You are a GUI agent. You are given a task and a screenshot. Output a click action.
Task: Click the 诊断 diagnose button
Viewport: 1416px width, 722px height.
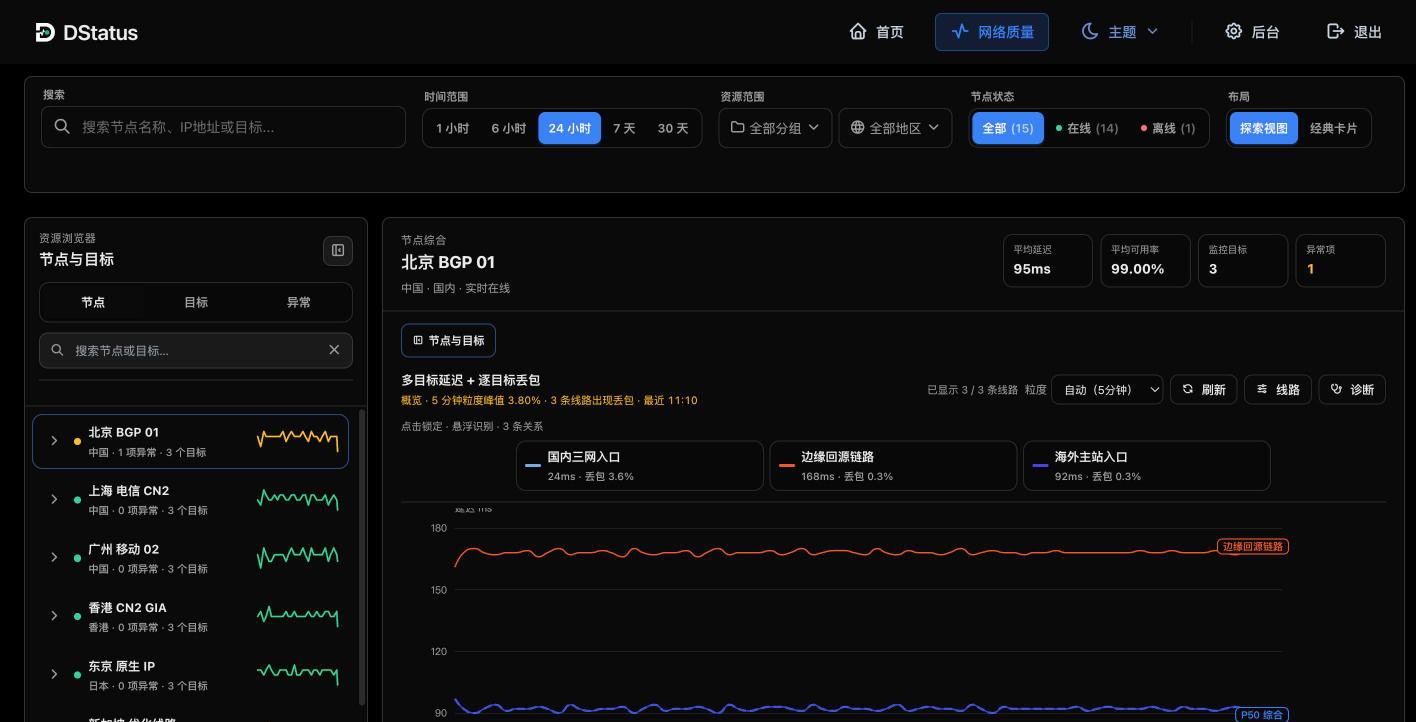[x=1352, y=389]
